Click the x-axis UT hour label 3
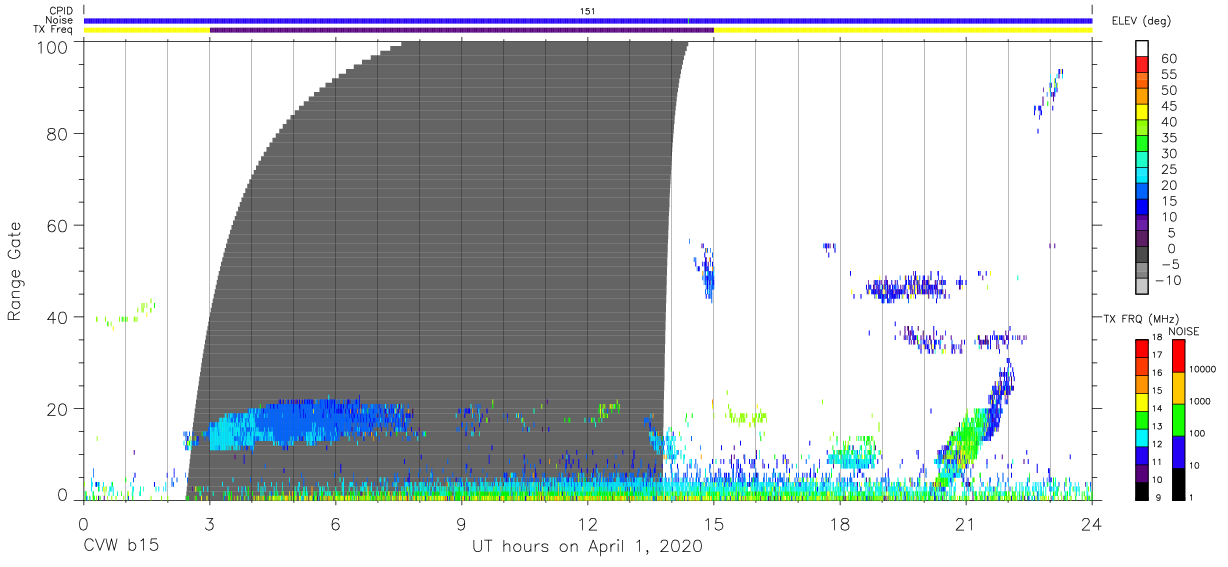Image resolution: width=1228 pixels, height=567 pixels. pyautogui.click(x=209, y=523)
